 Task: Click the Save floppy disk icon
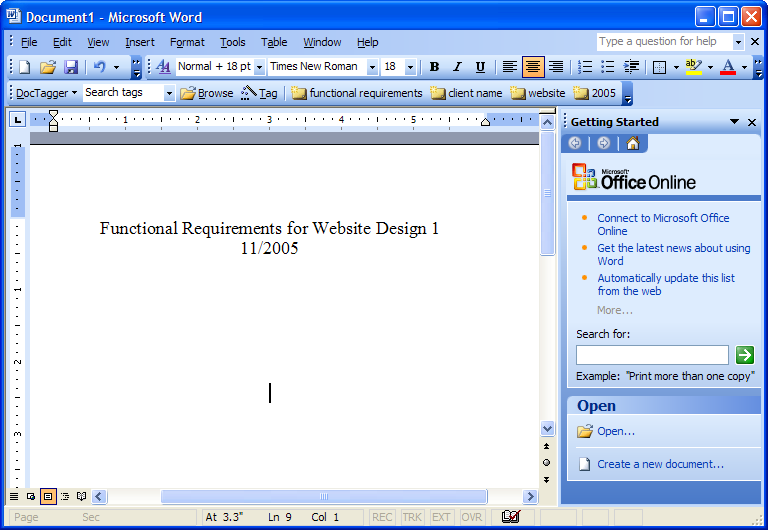pyautogui.click(x=71, y=67)
